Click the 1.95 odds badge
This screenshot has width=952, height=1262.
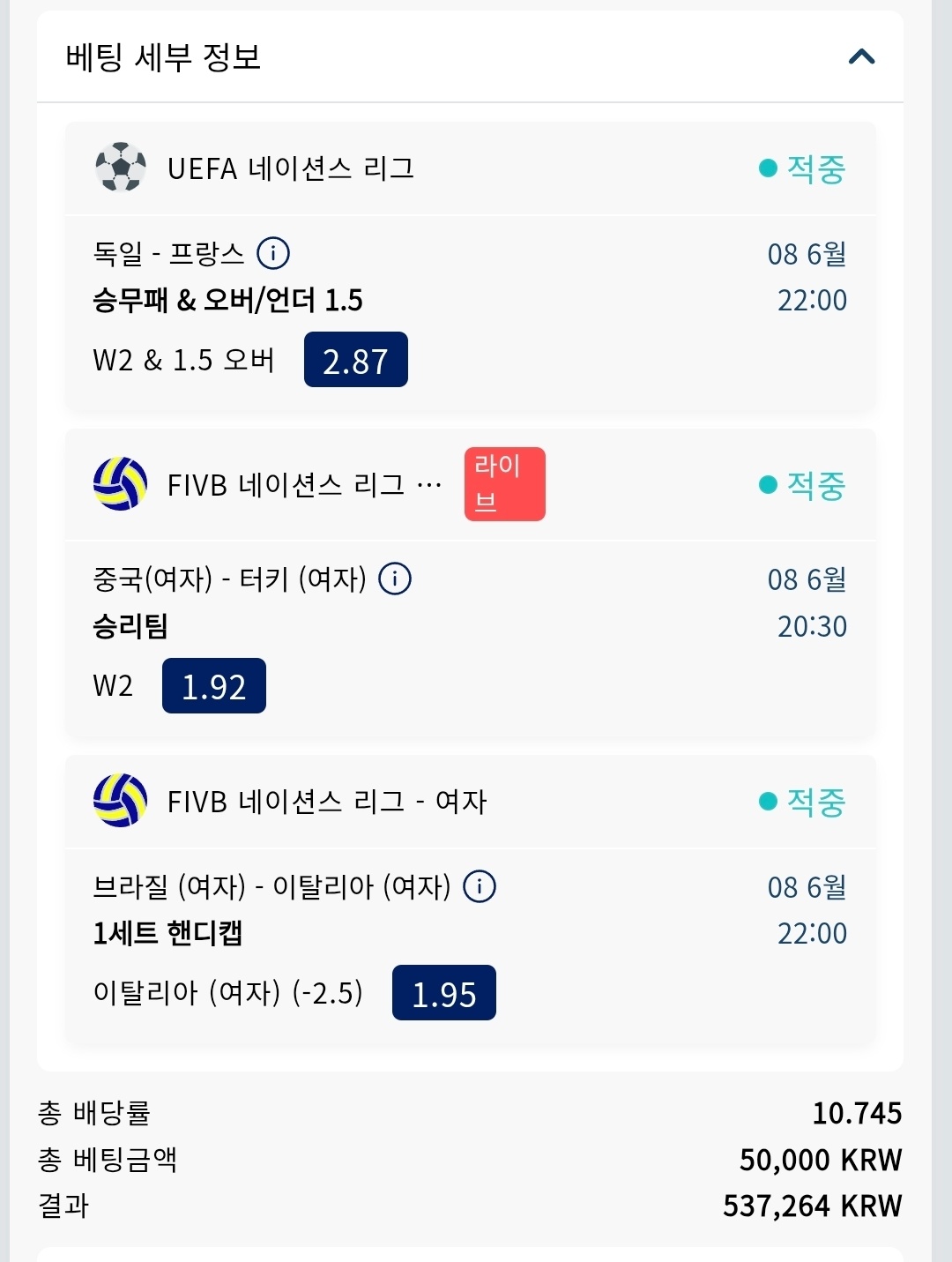click(443, 993)
